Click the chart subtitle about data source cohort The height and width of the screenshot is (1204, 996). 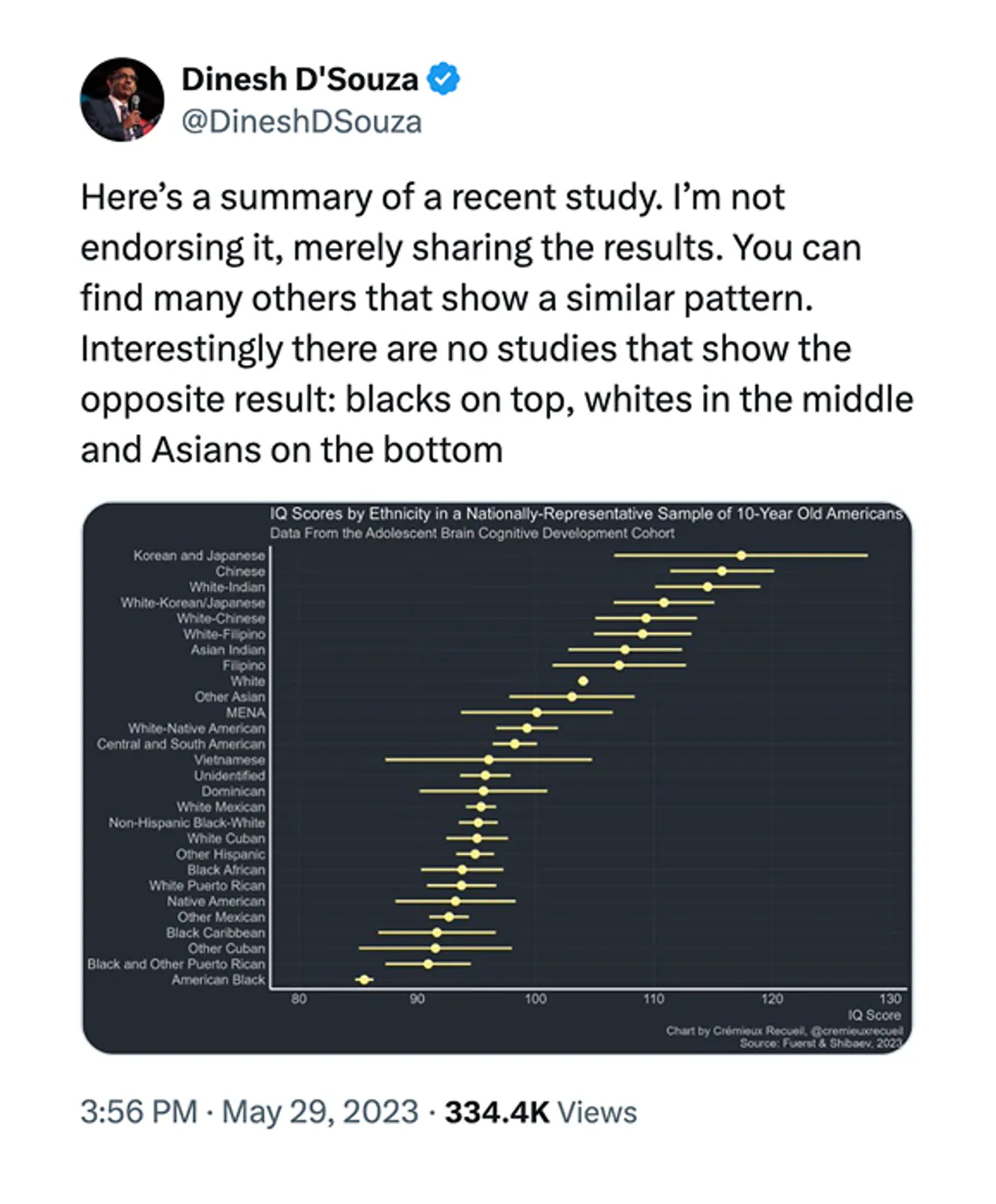click(472, 533)
